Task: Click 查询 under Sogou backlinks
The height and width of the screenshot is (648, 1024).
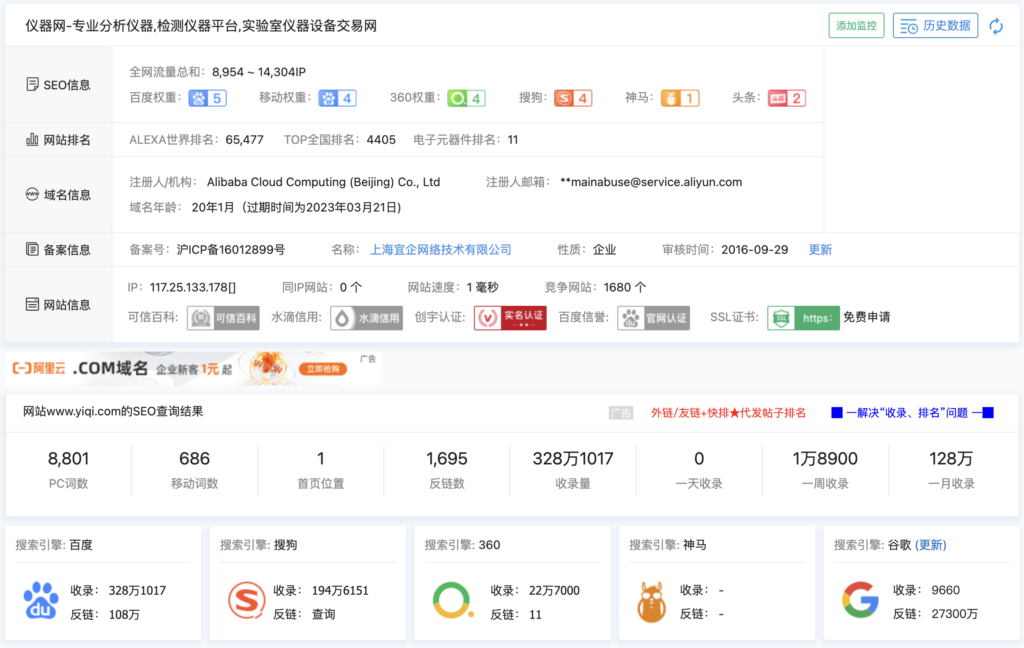Action: (323, 614)
